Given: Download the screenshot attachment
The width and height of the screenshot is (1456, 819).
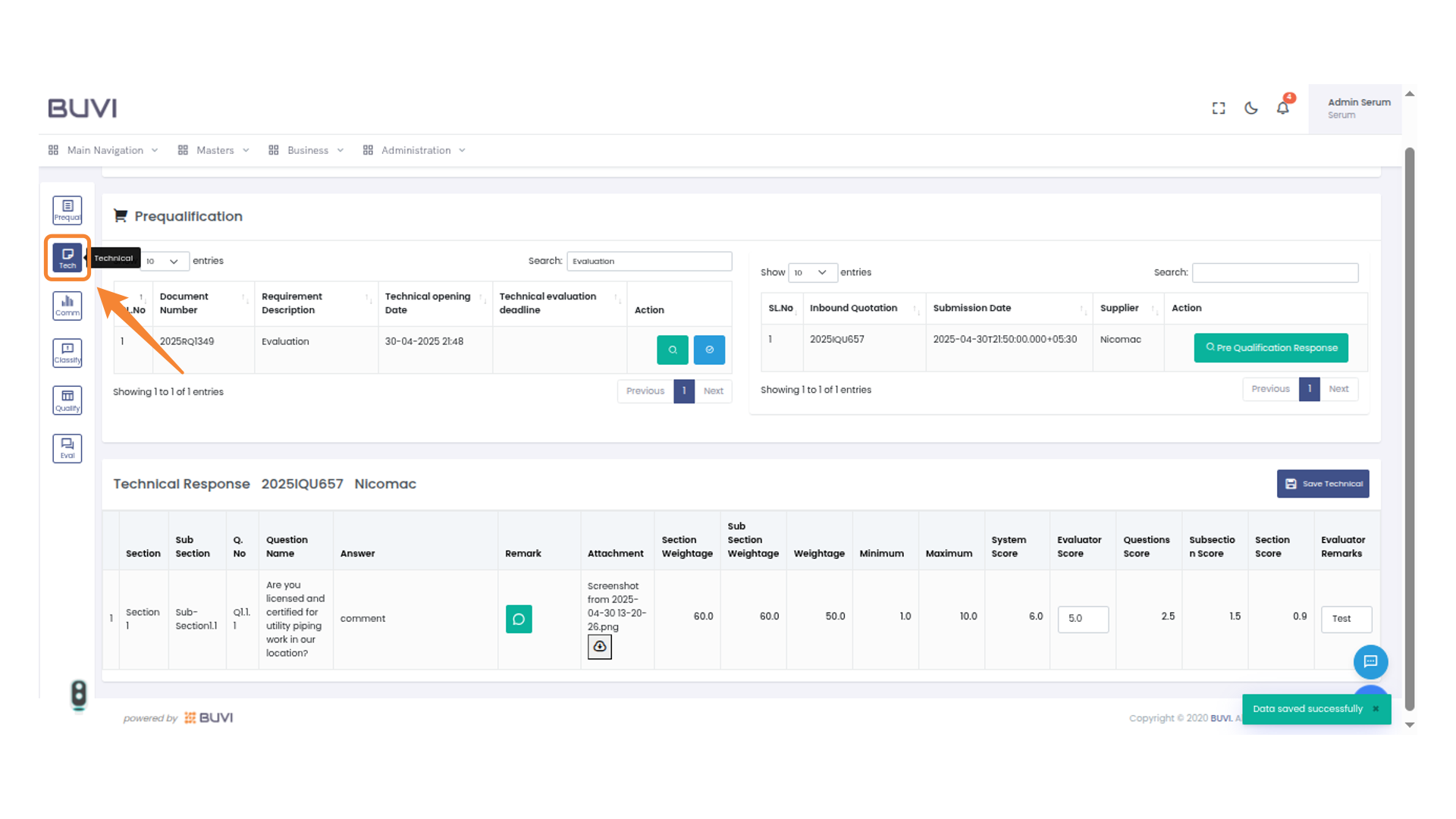Looking at the screenshot, I should 600,647.
